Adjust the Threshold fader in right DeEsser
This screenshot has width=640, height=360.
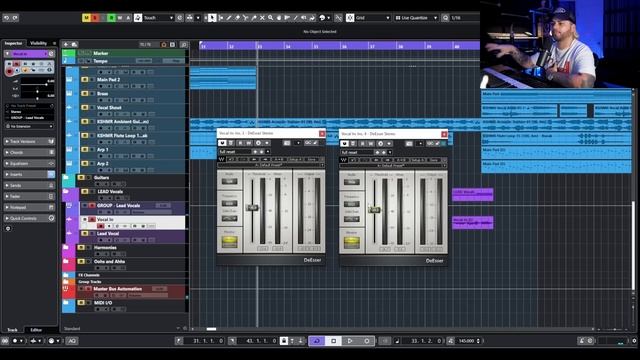click(x=374, y=210)
